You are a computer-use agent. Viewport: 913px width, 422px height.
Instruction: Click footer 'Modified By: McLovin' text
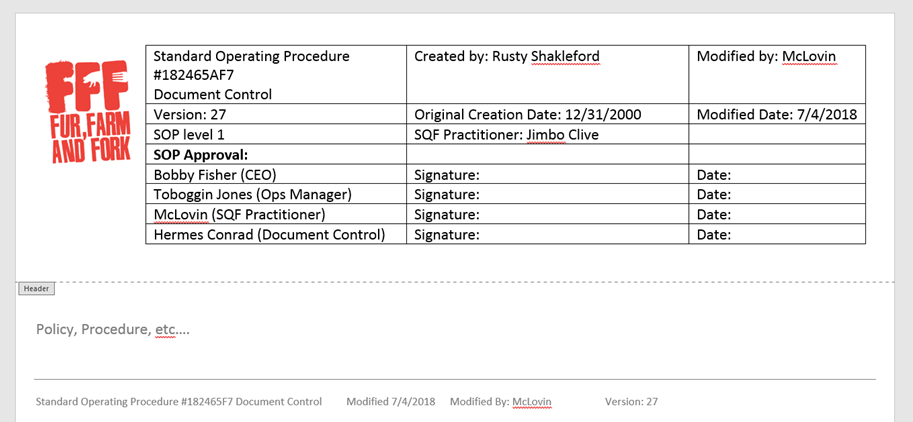click(x=501, y=402)
